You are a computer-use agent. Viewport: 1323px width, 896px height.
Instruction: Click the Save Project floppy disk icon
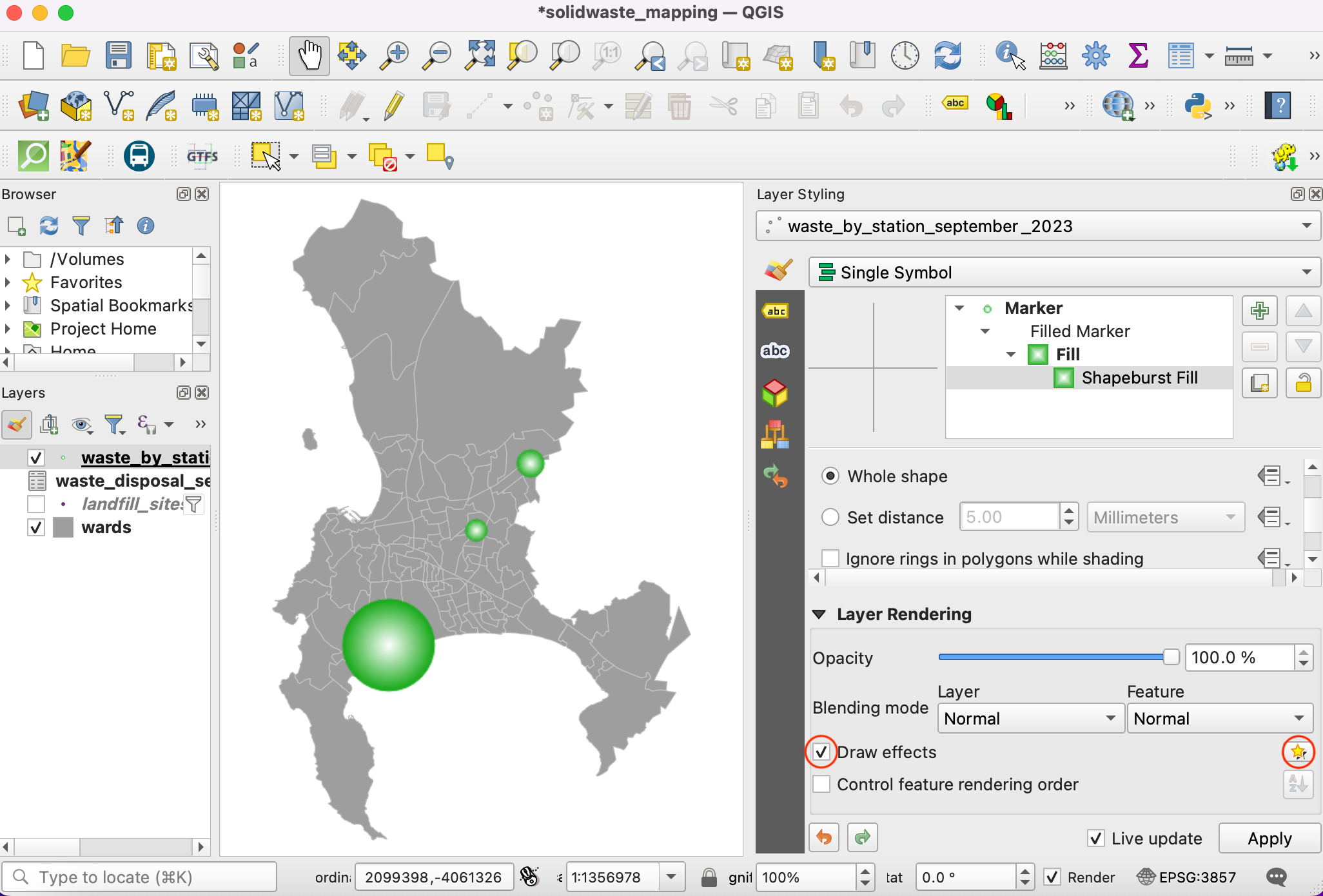click(119, 55)
